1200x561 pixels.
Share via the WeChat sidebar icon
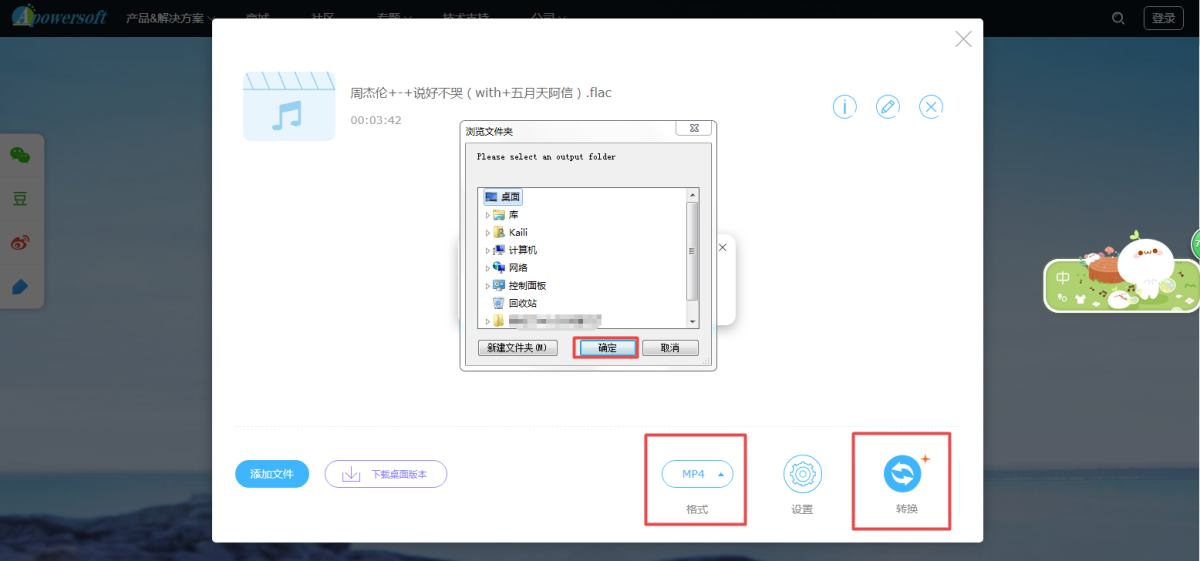20,155
